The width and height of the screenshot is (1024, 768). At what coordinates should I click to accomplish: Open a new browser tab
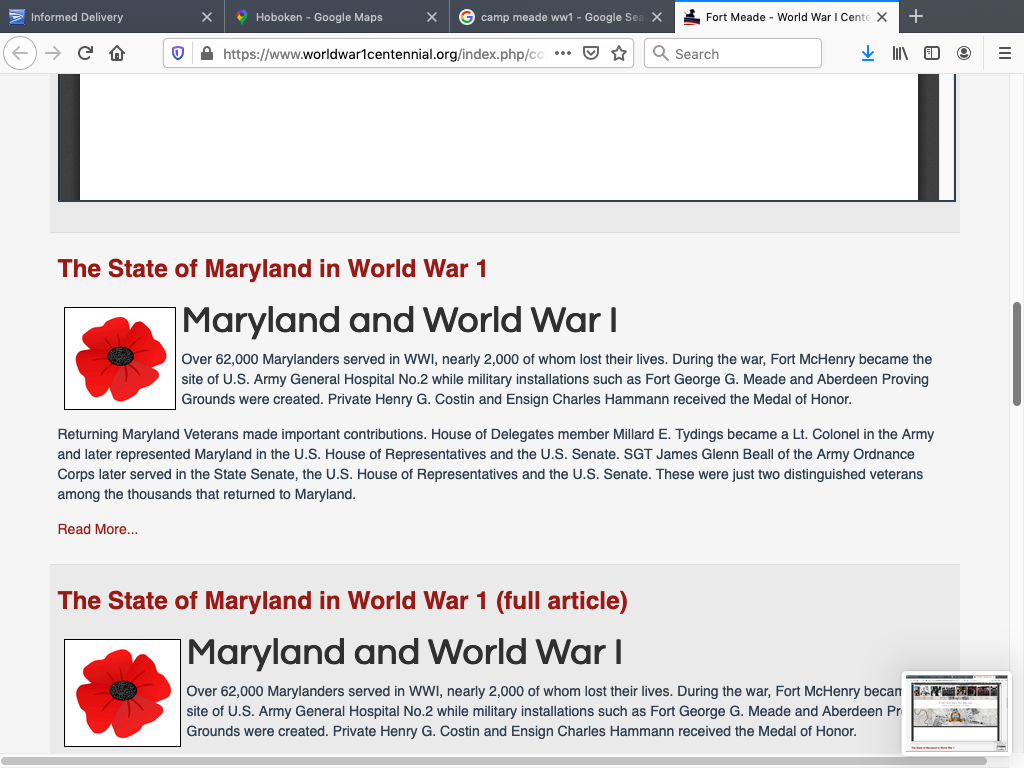tap(916, 17)
